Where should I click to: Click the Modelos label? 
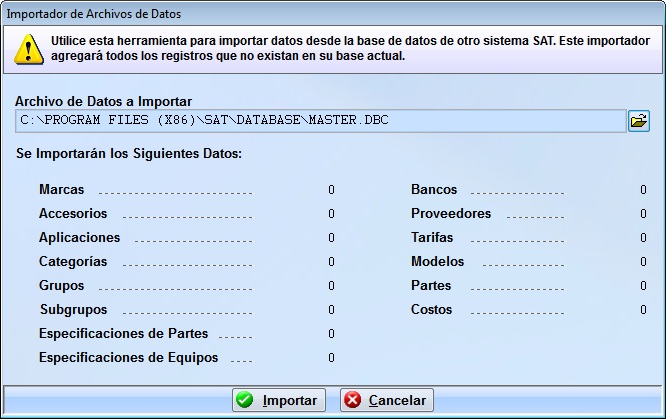point(438,261)
